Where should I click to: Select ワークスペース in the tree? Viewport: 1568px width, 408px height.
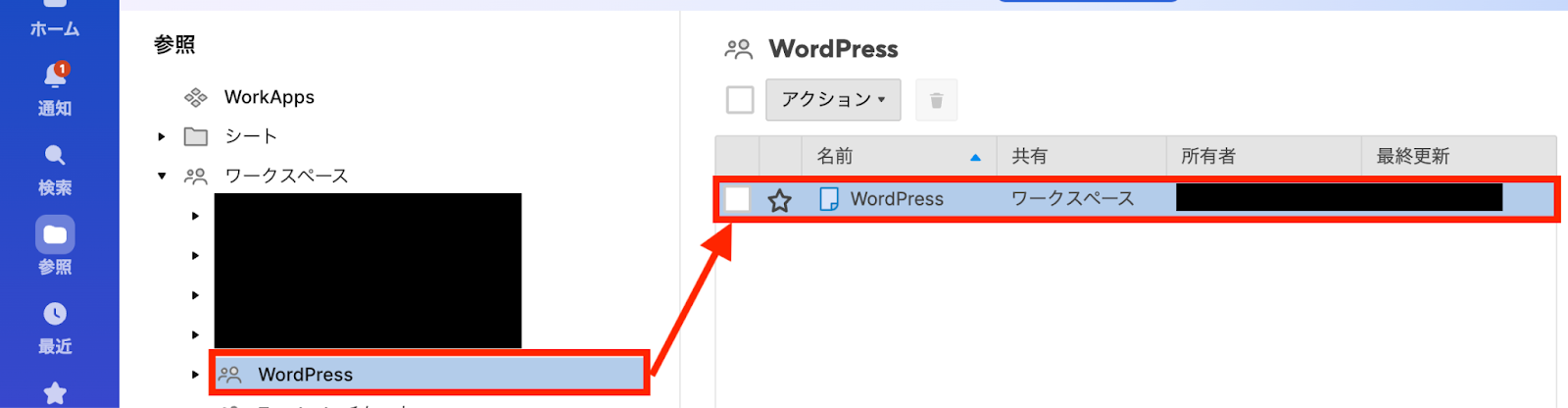[286, 177]
